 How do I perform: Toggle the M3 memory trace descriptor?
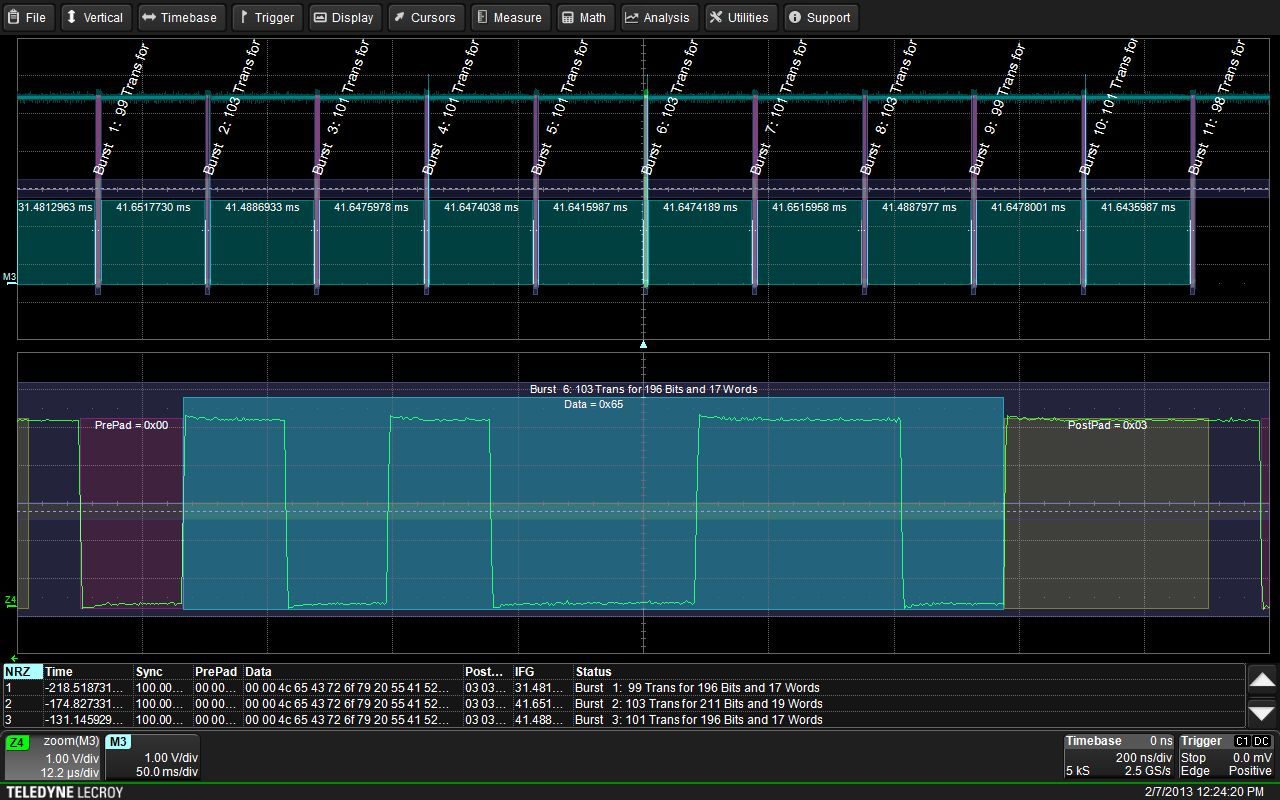coord(150,756)
